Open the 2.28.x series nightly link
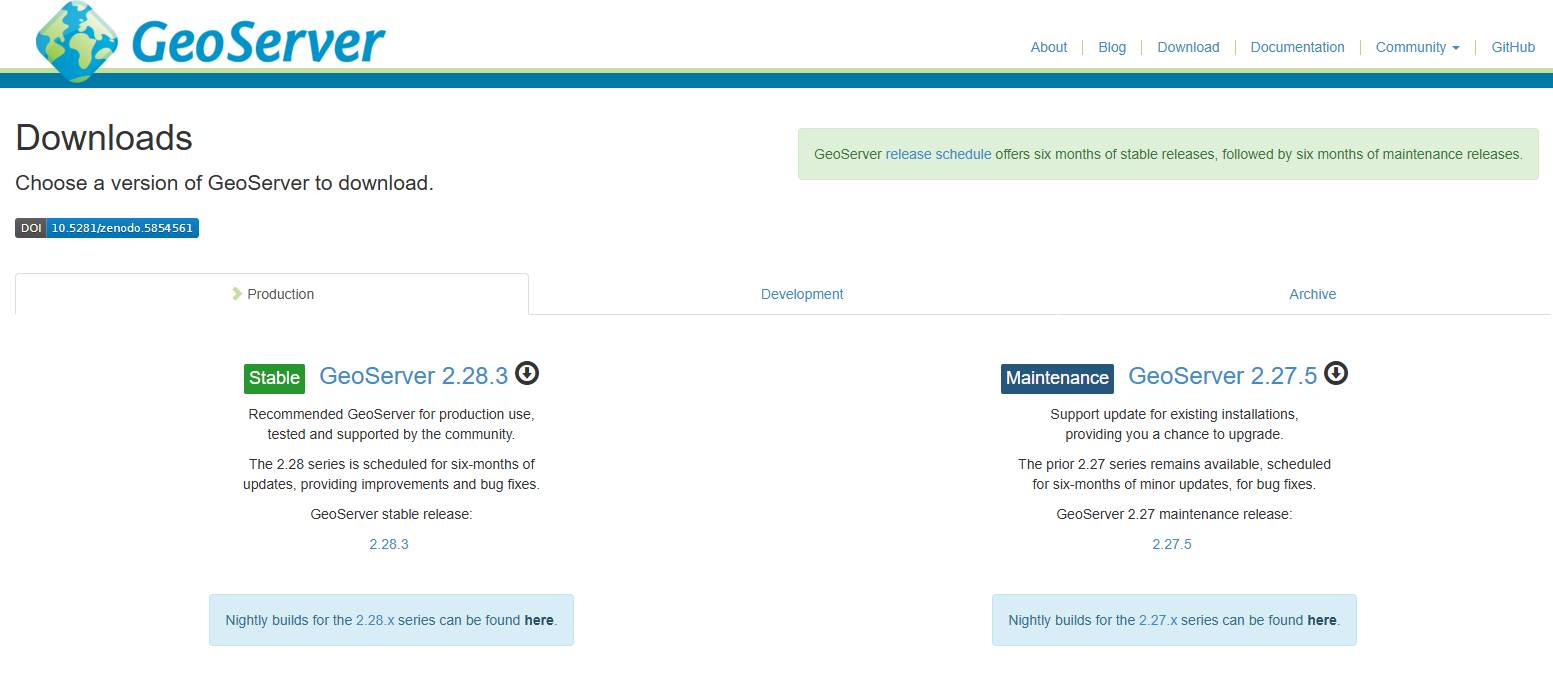The height and width of the screenshot is (686, 1553). point(375,620)
